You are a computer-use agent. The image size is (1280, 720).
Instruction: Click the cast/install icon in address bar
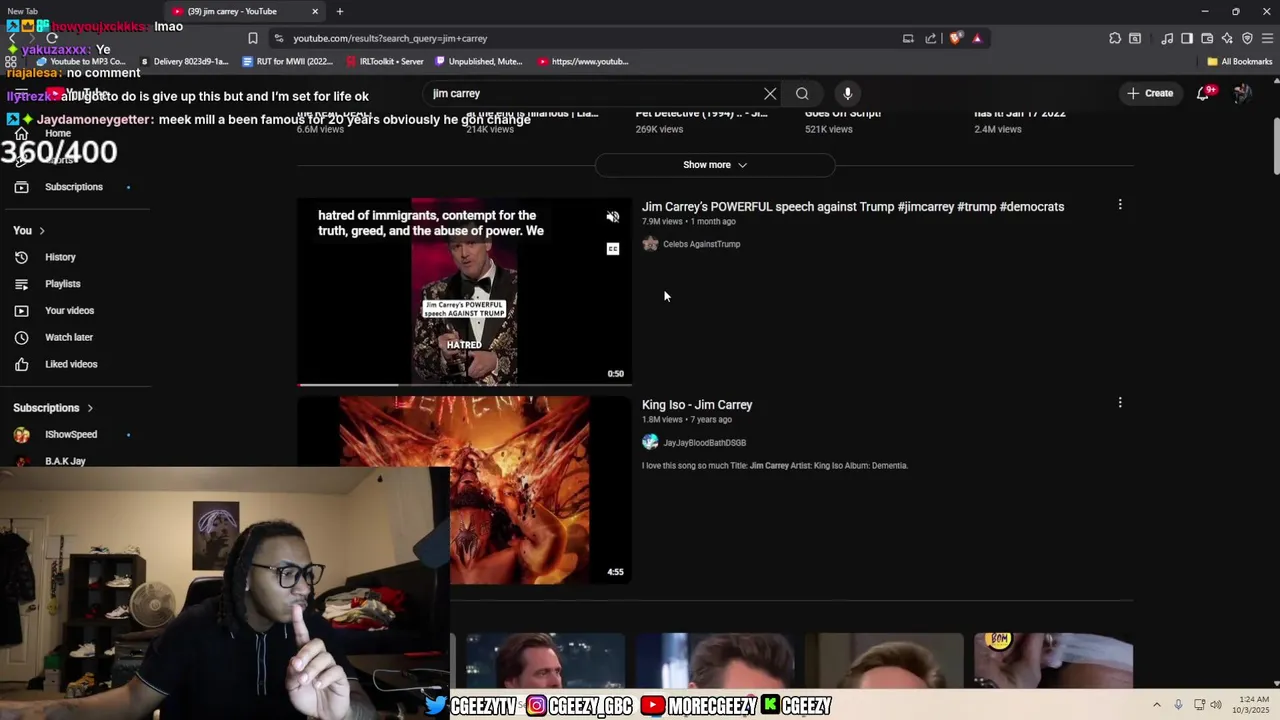pyautogui.click(x=908, y=38)
